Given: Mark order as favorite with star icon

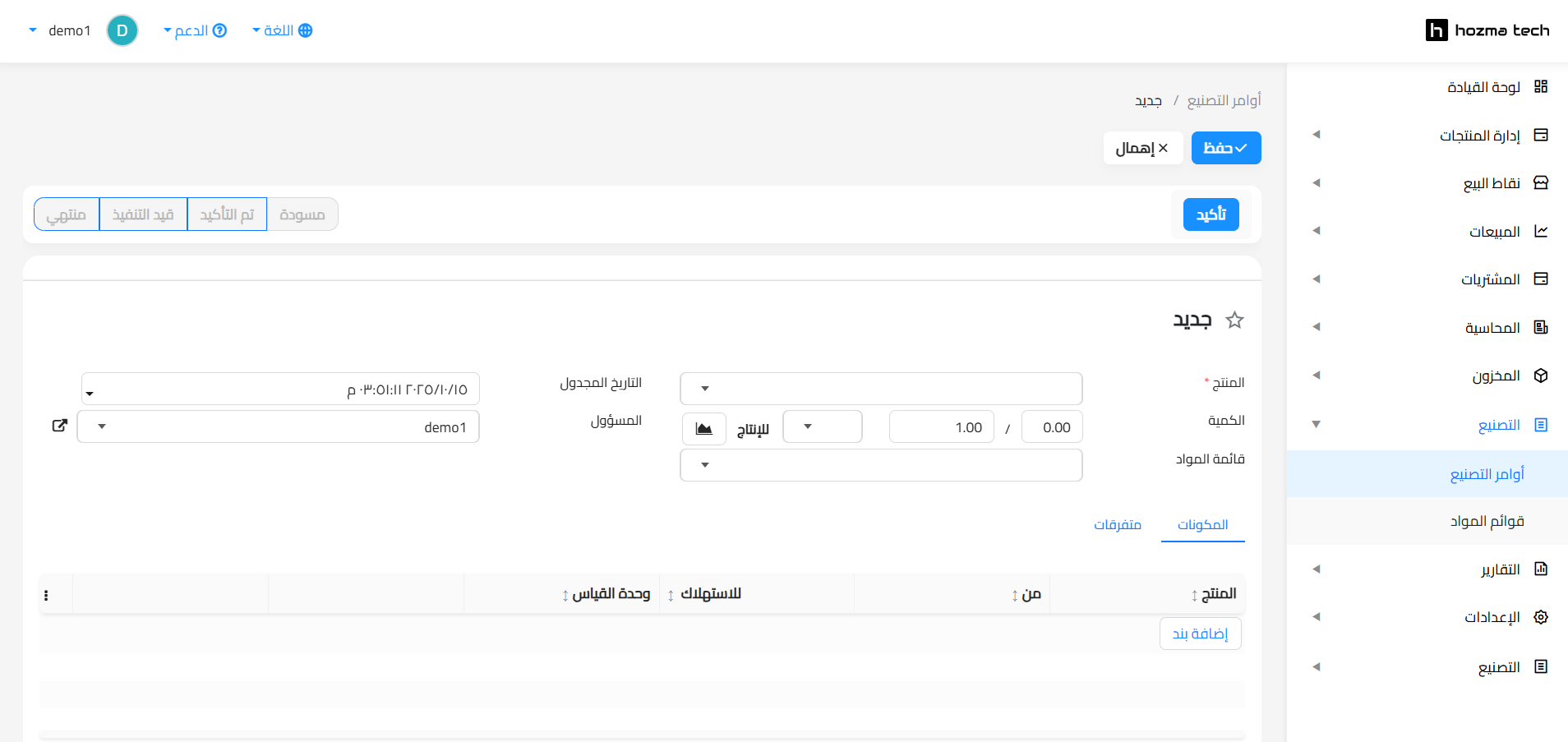Looking at the screenshot, I should (1234, 320).
